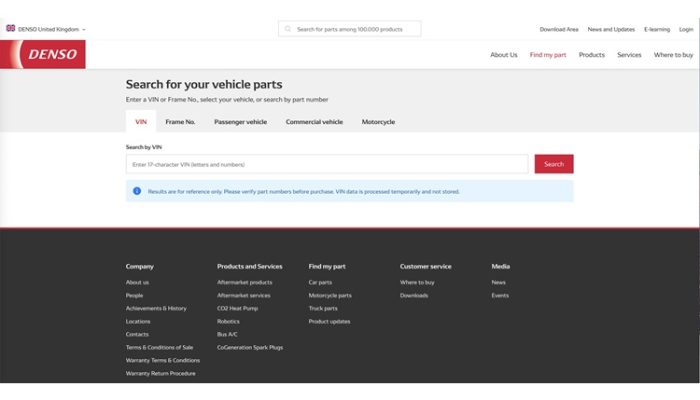The width and height of the screenshot is (700, 400).
Task: Open the Services menu
Action: click(x=629, y=55)
